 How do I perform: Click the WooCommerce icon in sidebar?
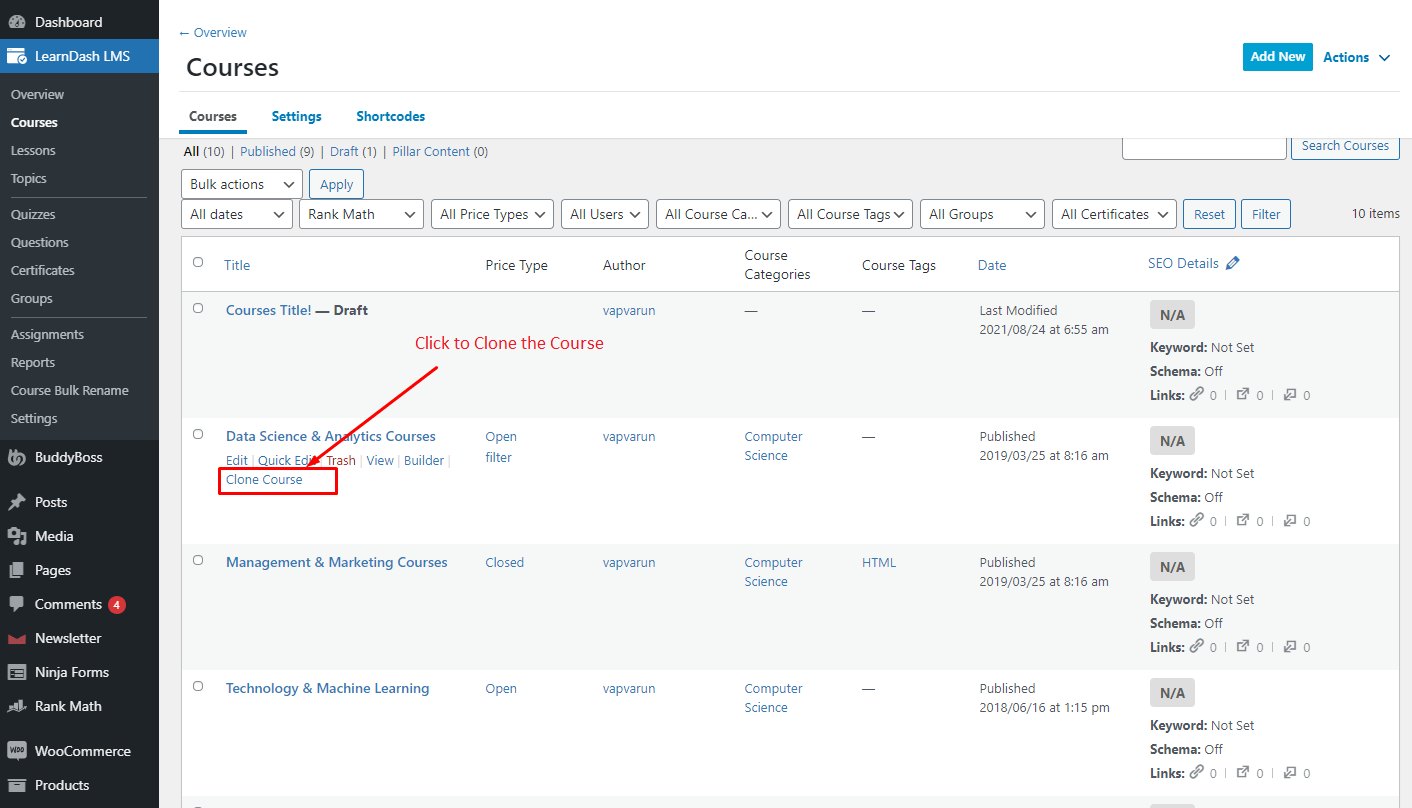coord(16,751)
